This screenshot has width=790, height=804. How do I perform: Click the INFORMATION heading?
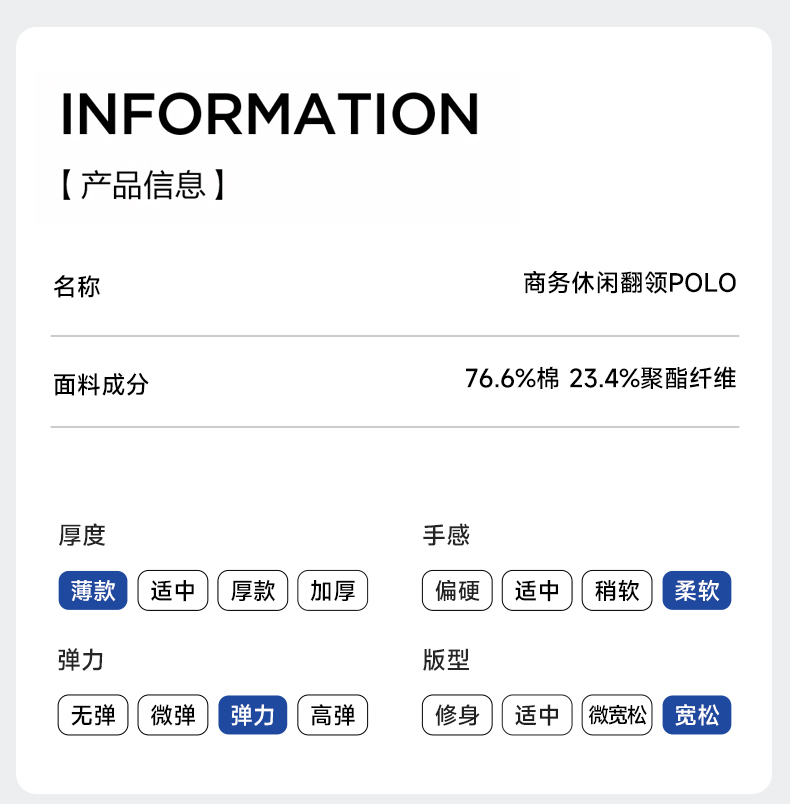(270, 114)
